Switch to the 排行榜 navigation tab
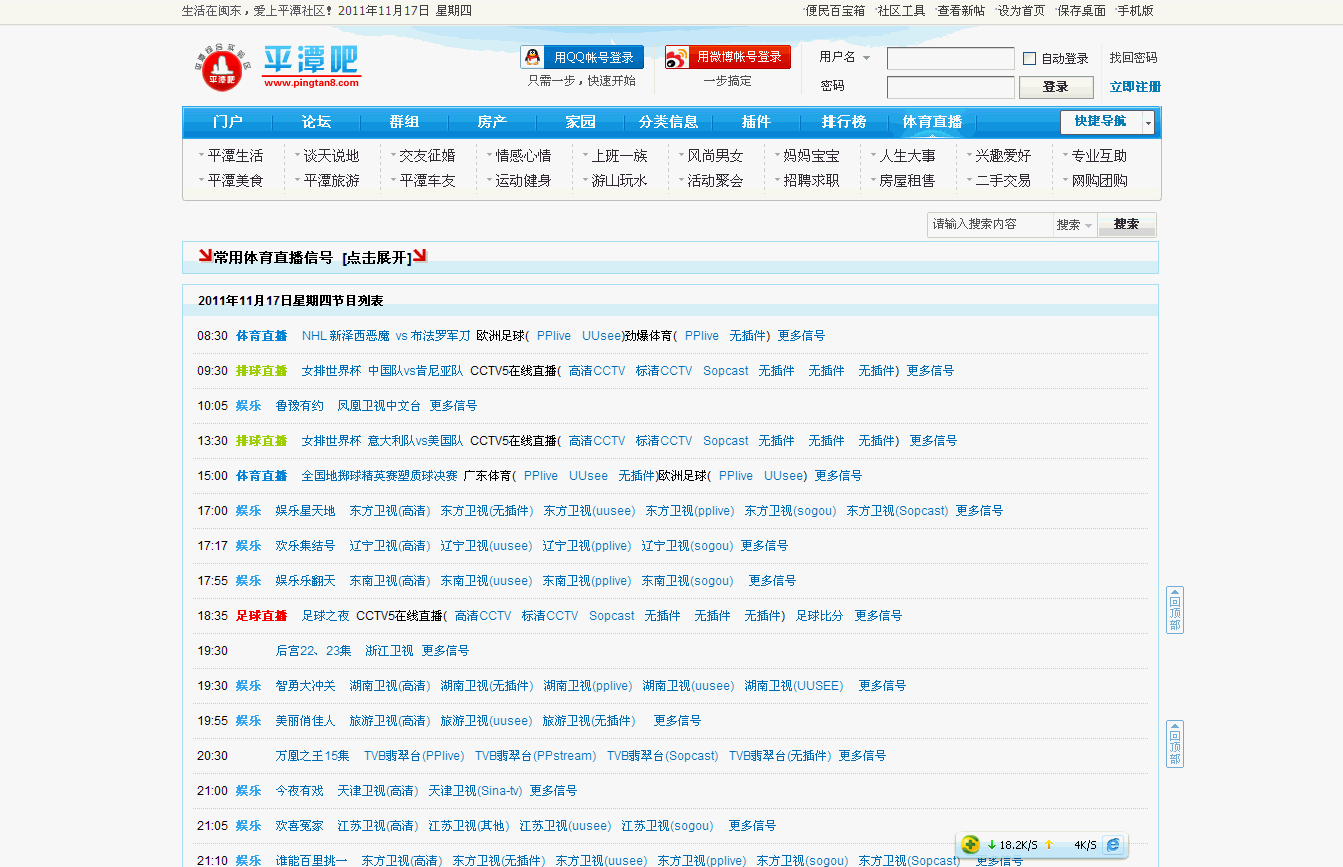This screenshot has height=867, width=1343. [843, 122]
